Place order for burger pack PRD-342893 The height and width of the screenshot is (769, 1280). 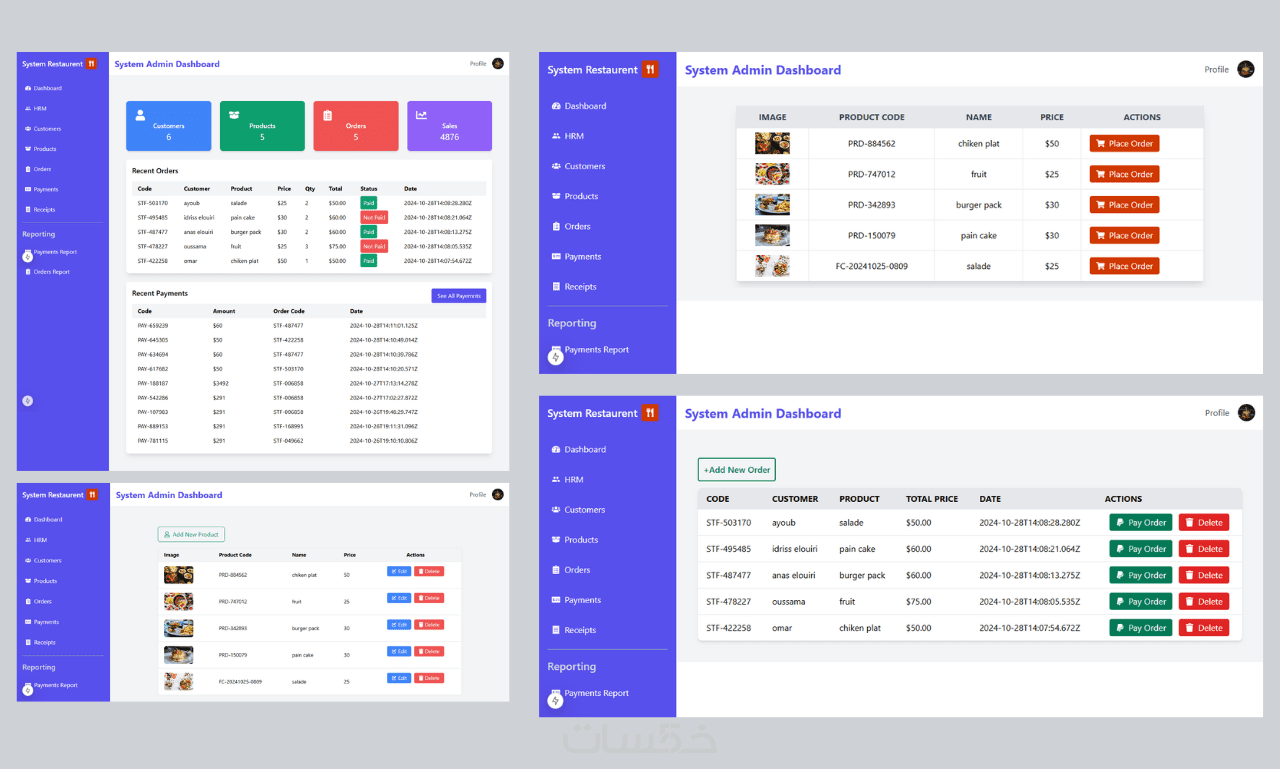[1124, 205]
